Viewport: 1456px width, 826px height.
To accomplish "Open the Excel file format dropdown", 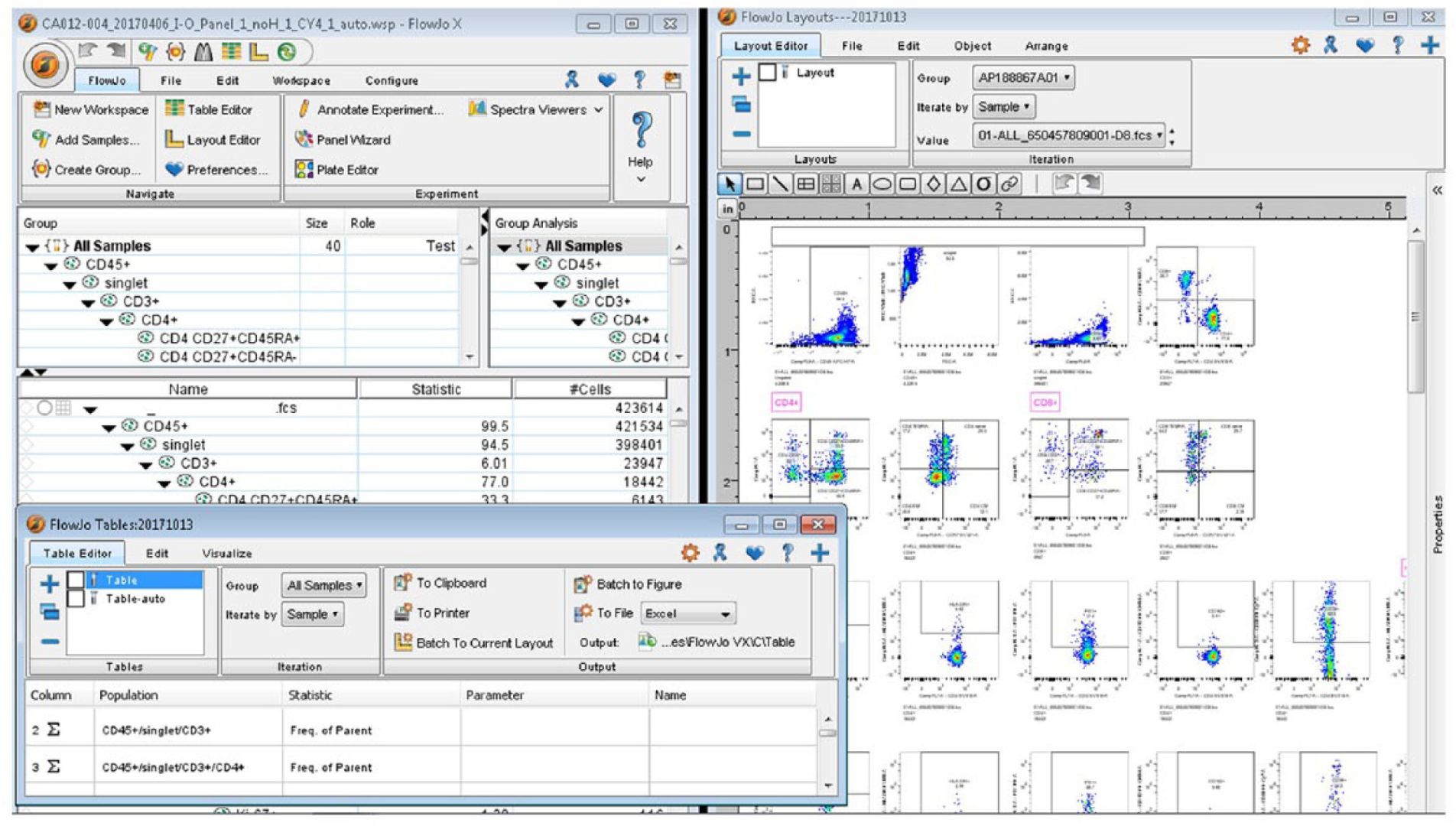I will pyautogui.click(x=687, y=613).
